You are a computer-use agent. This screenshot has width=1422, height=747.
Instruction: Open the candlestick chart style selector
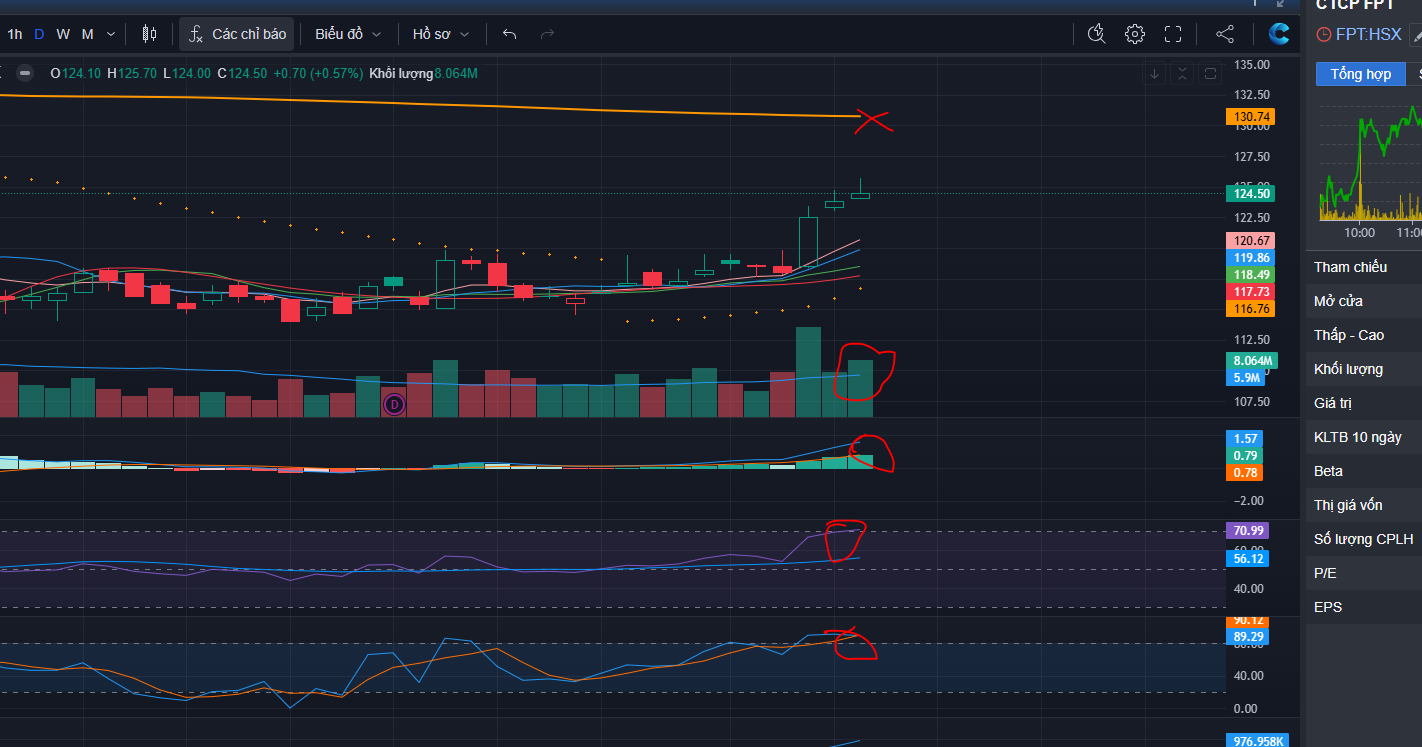[x=149, y=34]
